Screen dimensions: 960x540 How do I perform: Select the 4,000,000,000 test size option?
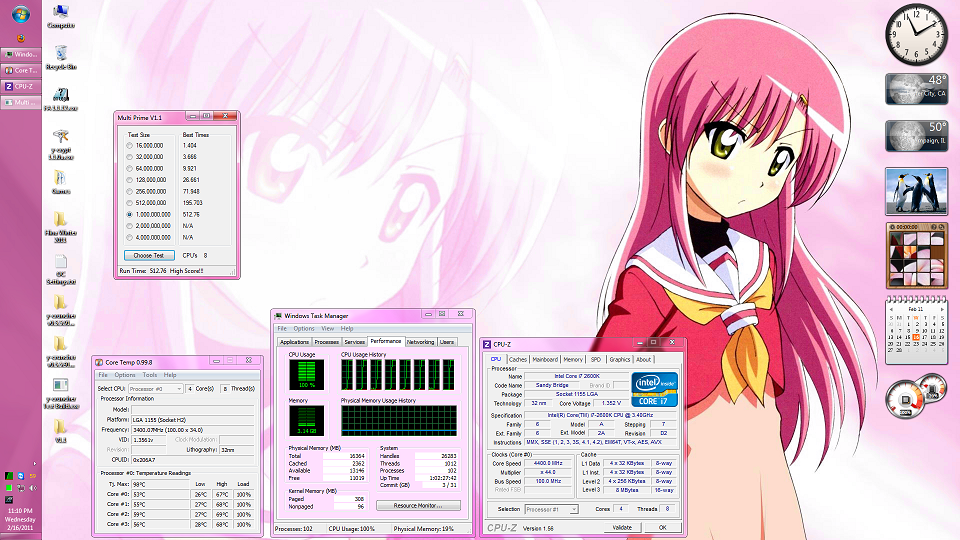point(129,237)
